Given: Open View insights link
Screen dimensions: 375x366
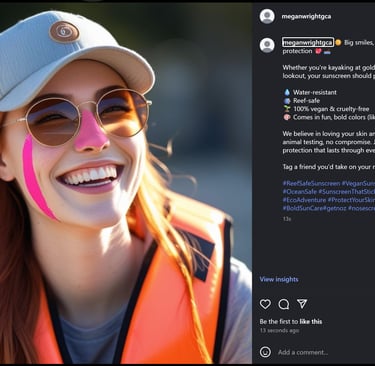Looking at the screenshot, I should [x=279, y=279].
